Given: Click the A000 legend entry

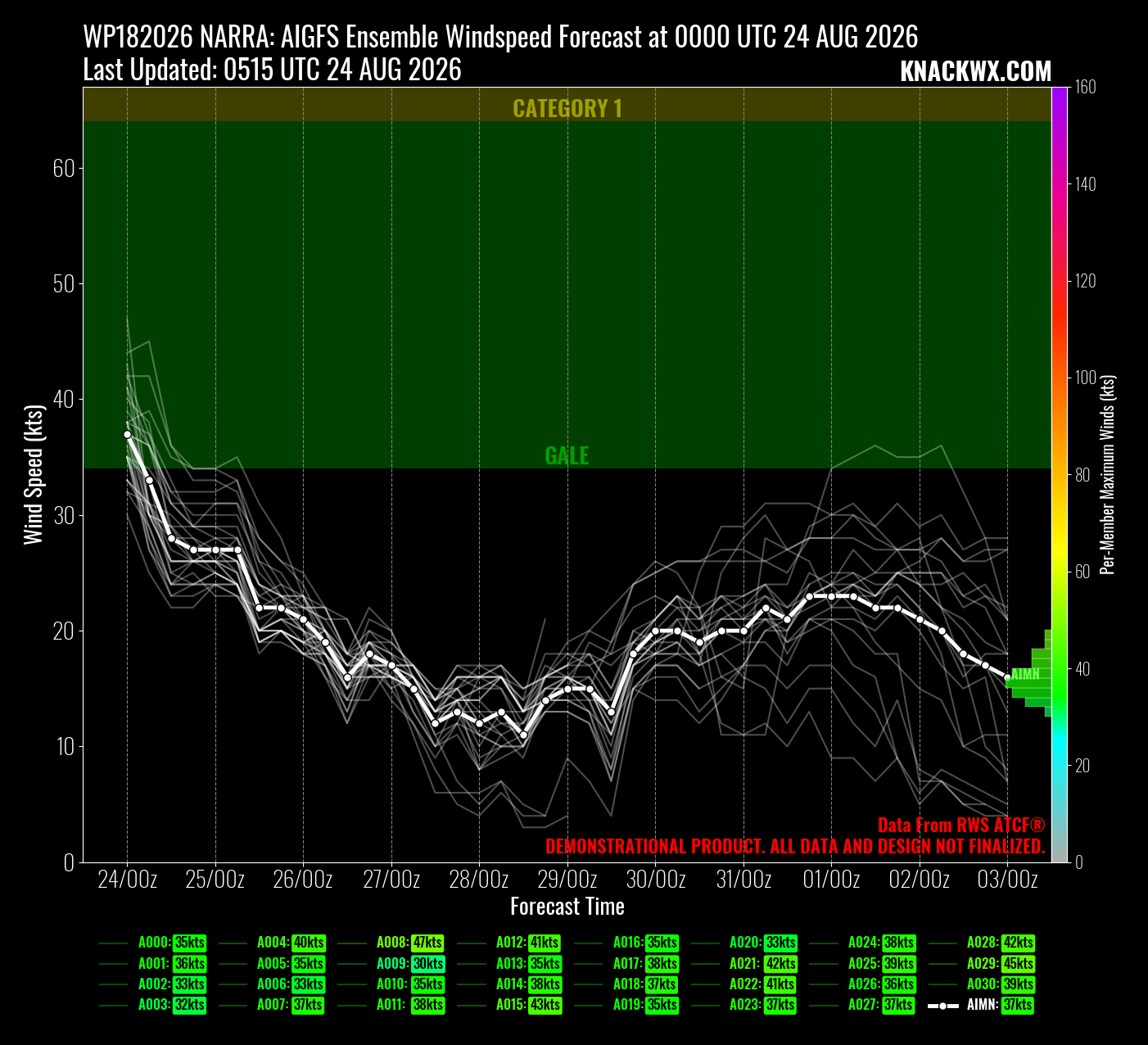Looking at the screenshot, I should click(152, 943).
